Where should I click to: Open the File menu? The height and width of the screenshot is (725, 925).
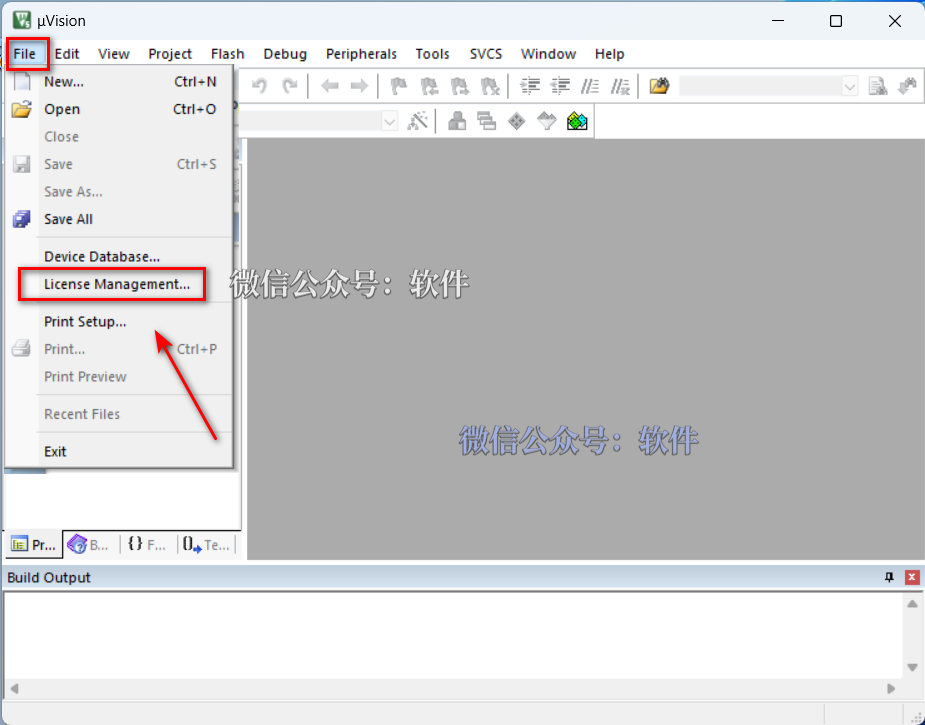click(x=25, y=54)
